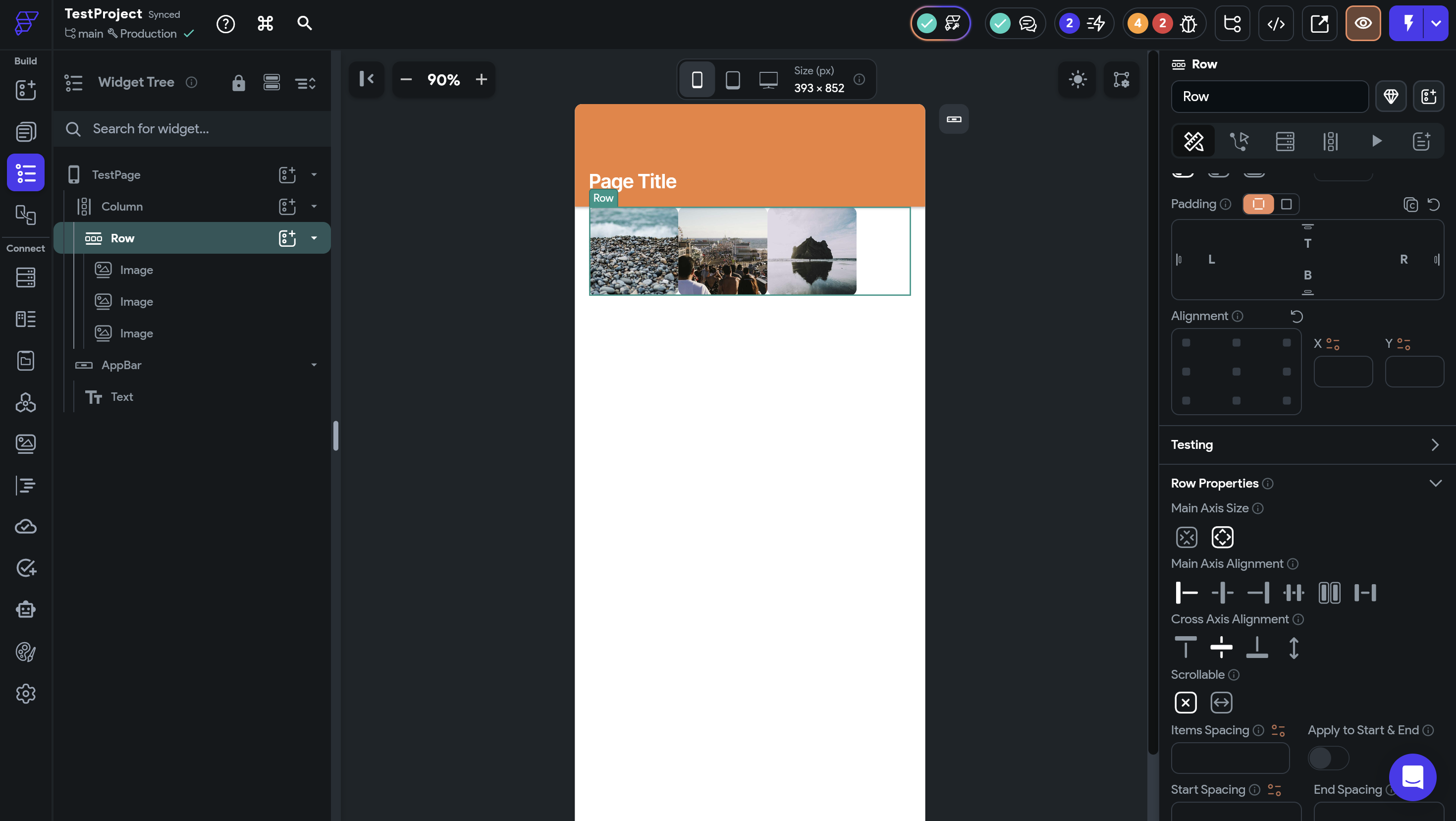
Task: Click the Search for widget field
Action: point(192,129)
